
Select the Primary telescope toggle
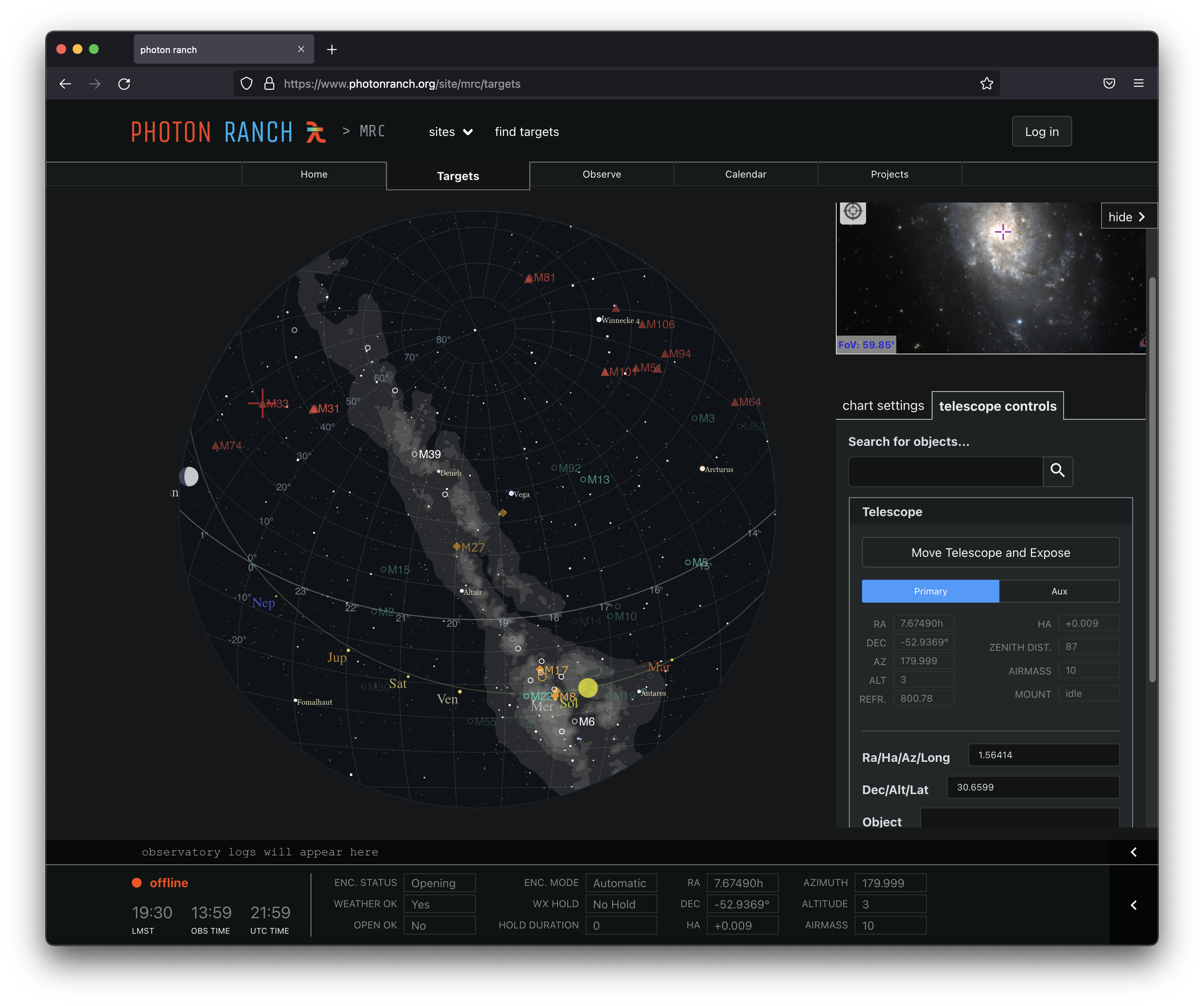pyautogui.click(x=930, y=591)
